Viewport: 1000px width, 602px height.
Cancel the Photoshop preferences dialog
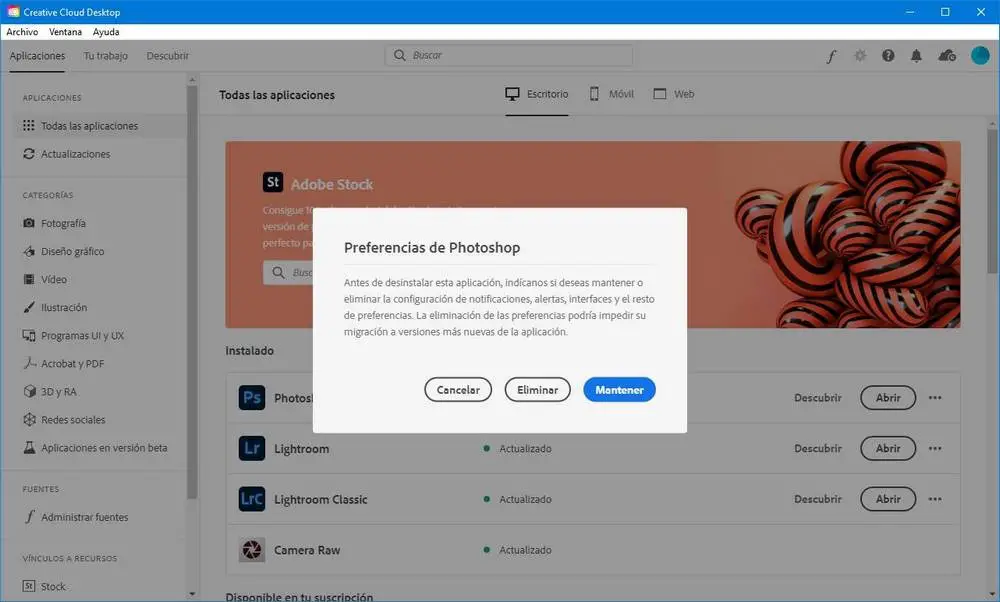(x=458, y=390)
